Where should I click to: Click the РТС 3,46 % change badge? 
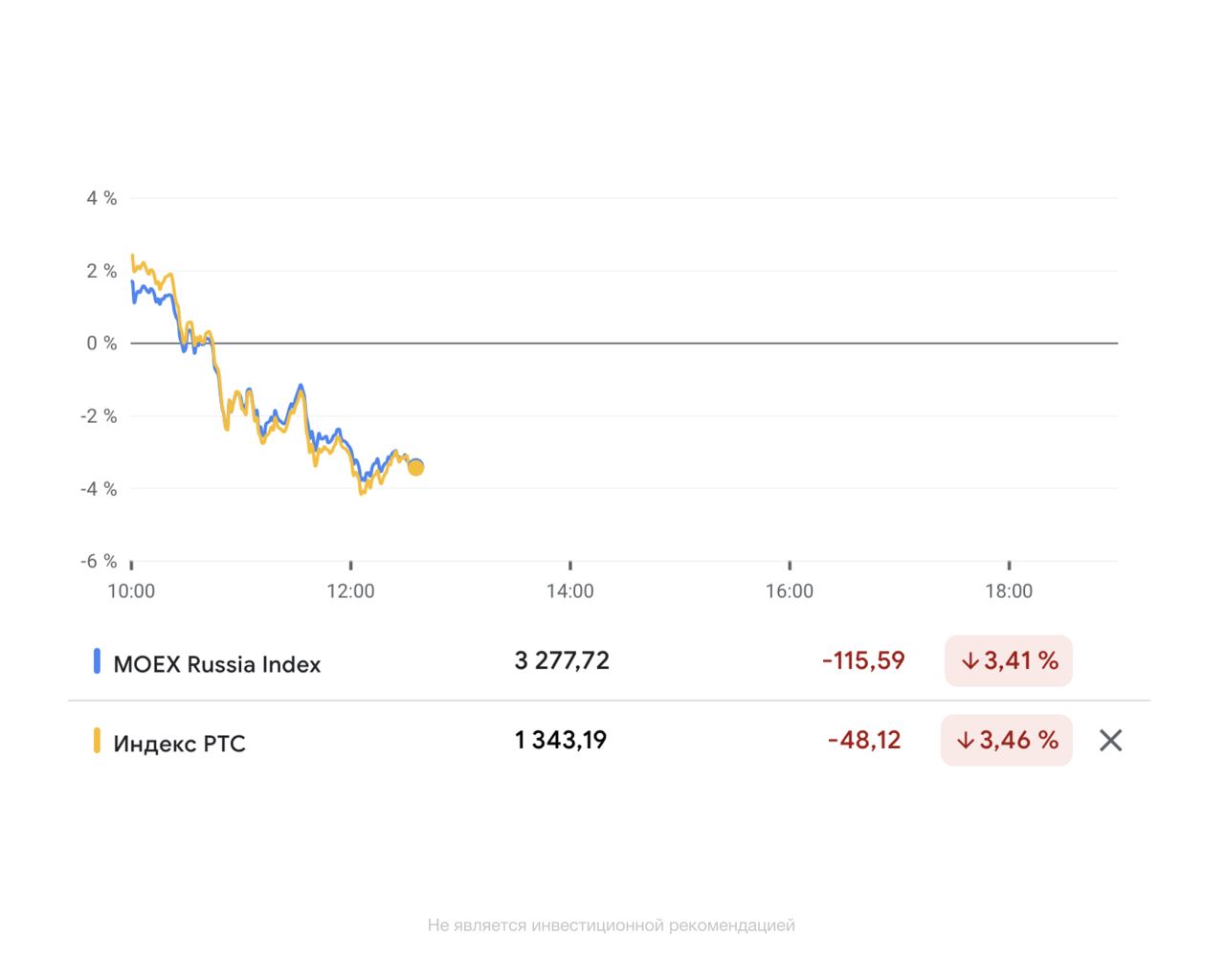pos(1007,740)
